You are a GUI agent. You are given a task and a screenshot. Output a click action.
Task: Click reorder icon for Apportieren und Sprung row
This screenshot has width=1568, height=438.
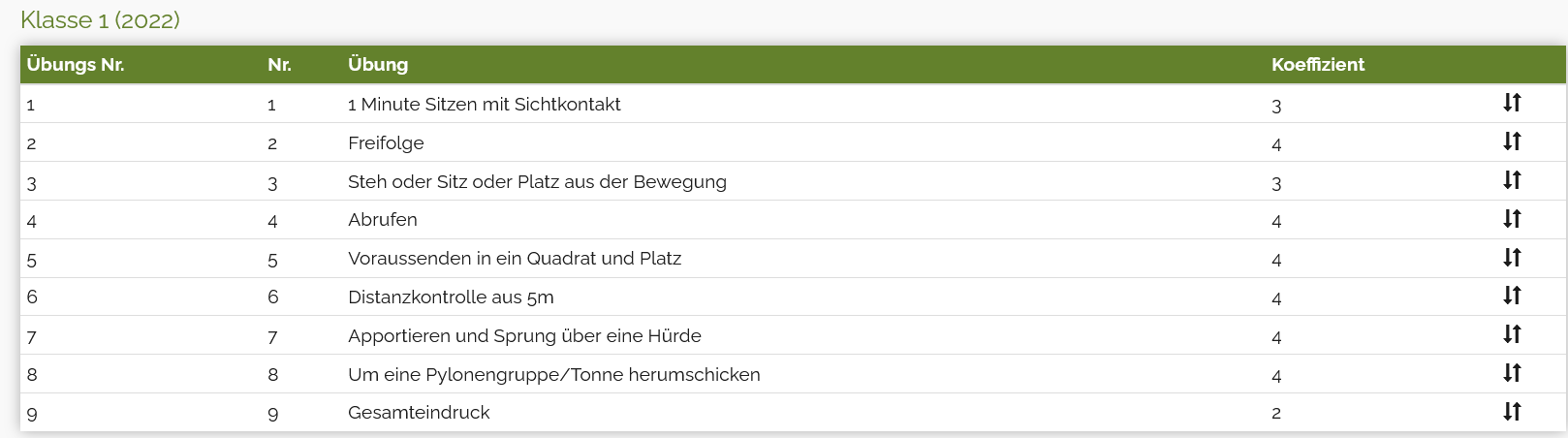pos(1512,334)
